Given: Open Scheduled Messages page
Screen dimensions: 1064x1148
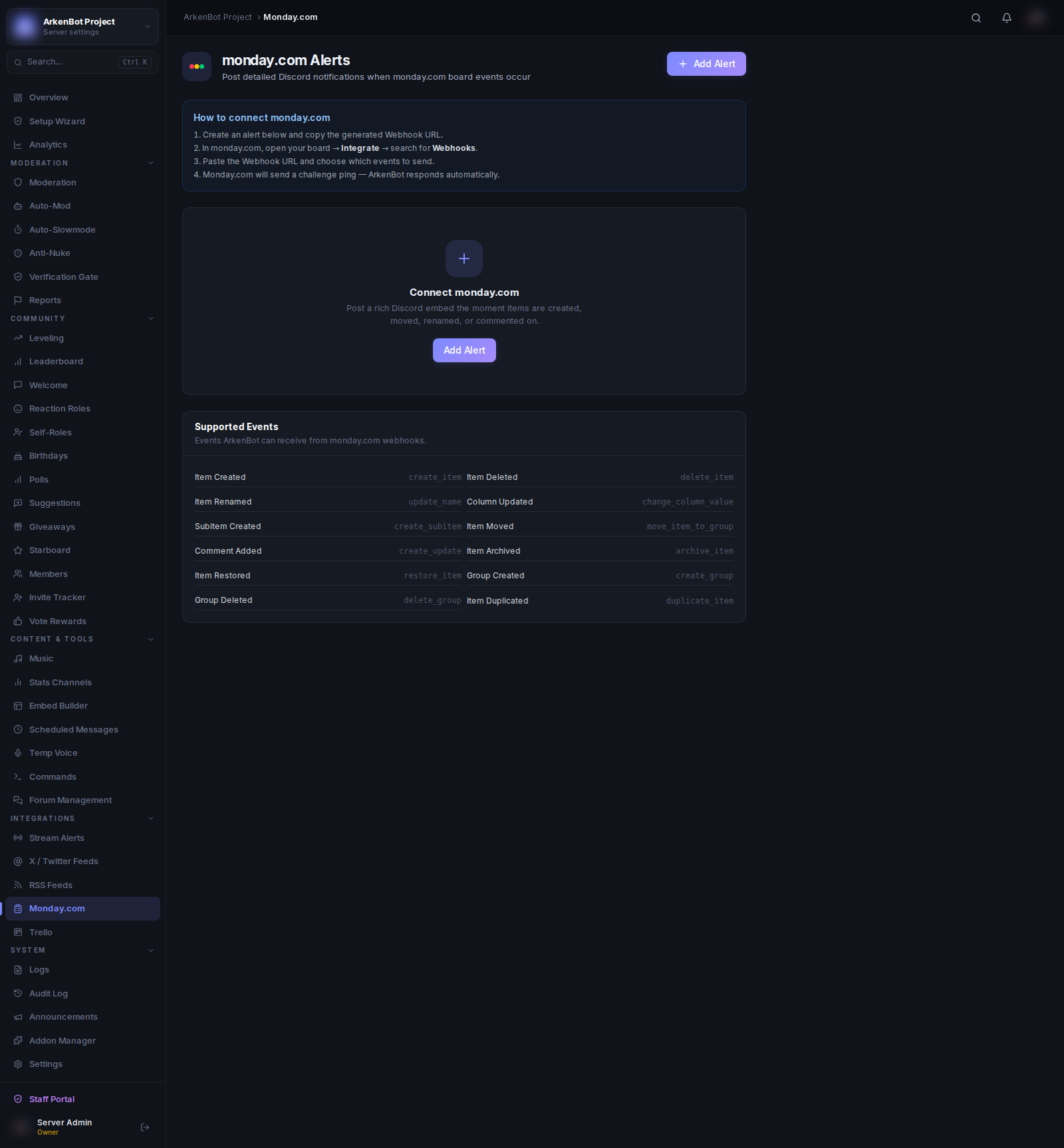Looking at the screenshot, I should point(82,730).
